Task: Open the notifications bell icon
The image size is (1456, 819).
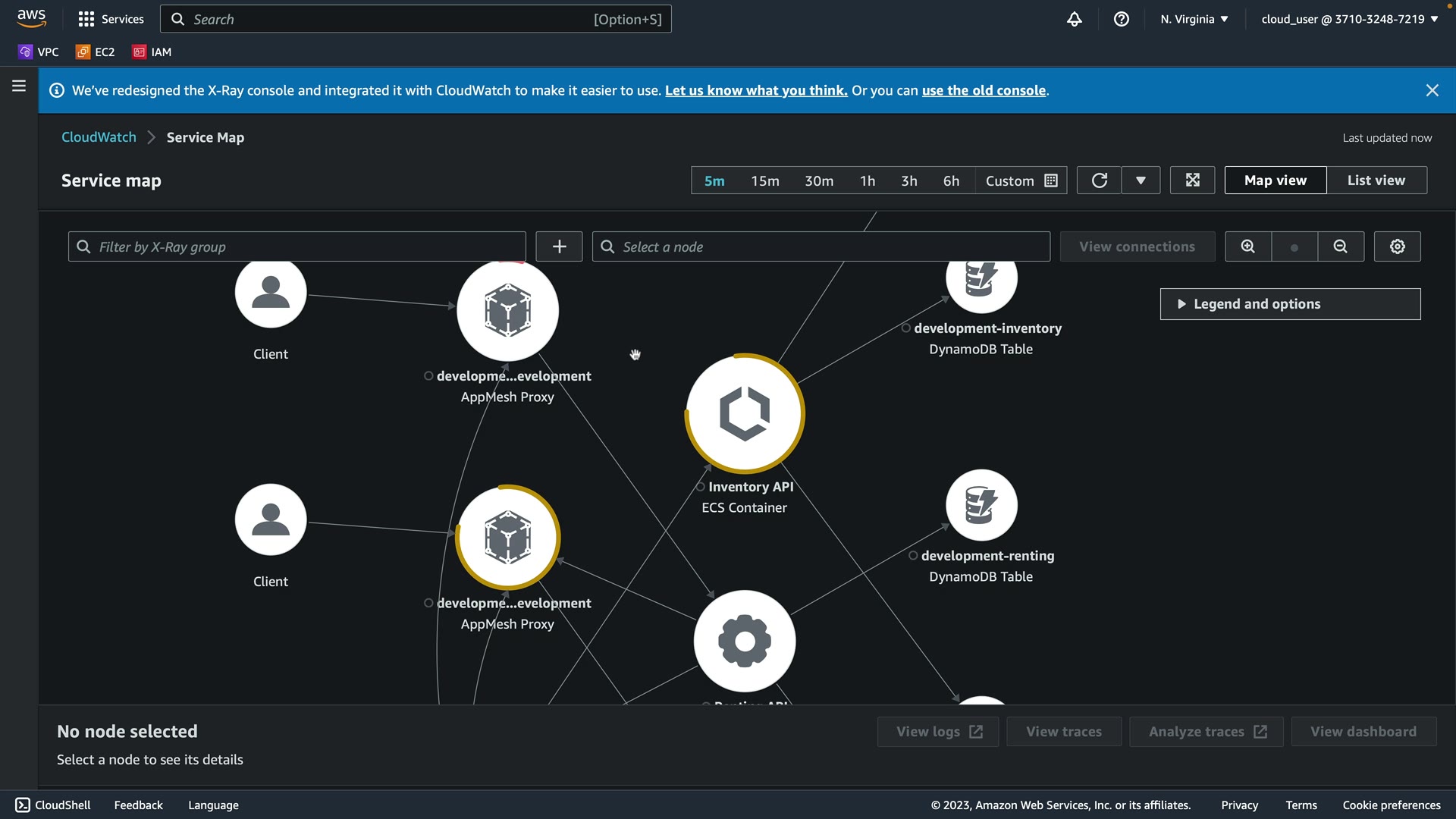Action: [x=1074, y=19]
